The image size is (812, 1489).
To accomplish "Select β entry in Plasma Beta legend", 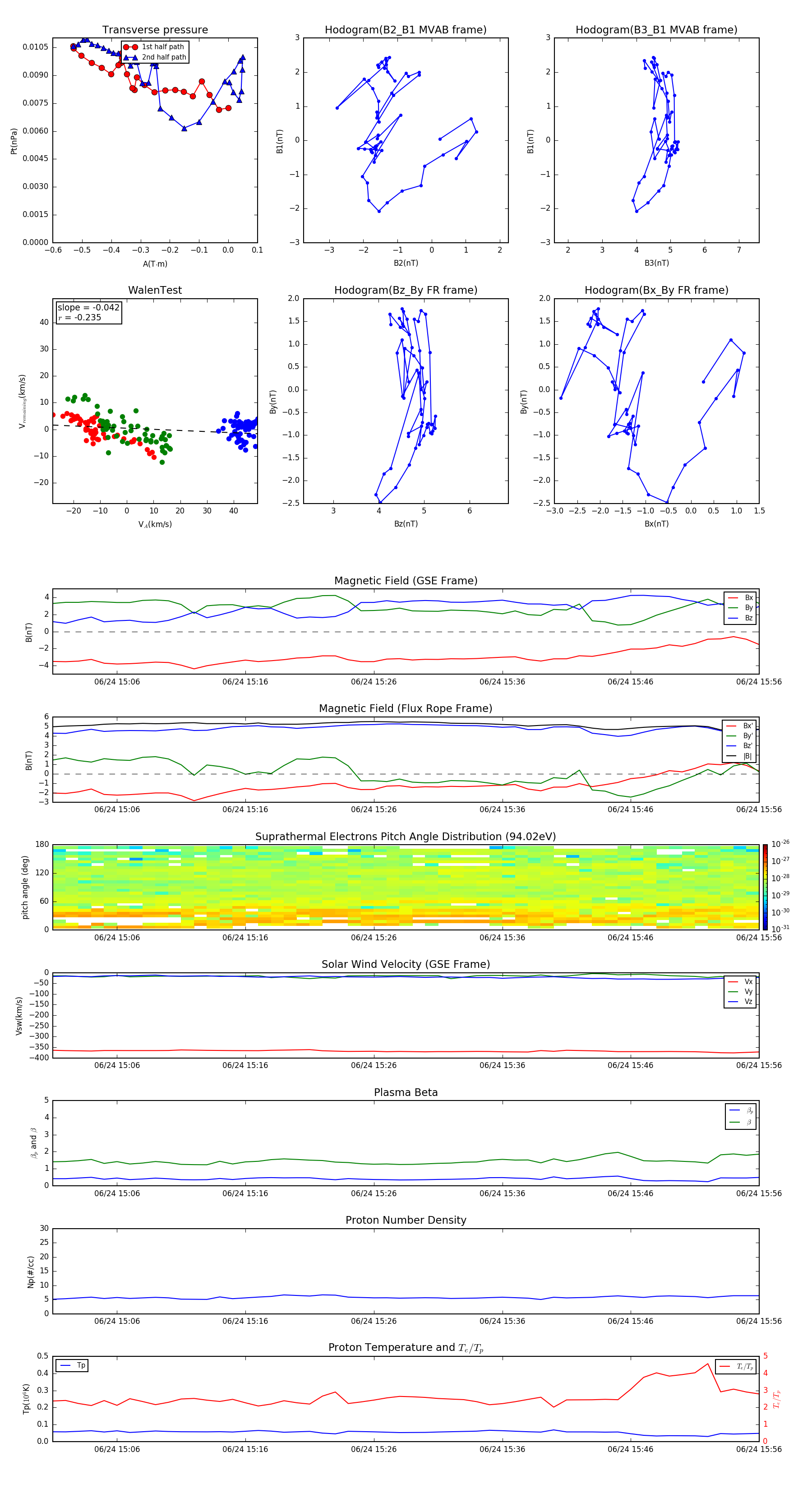I will click(742, 1122).
